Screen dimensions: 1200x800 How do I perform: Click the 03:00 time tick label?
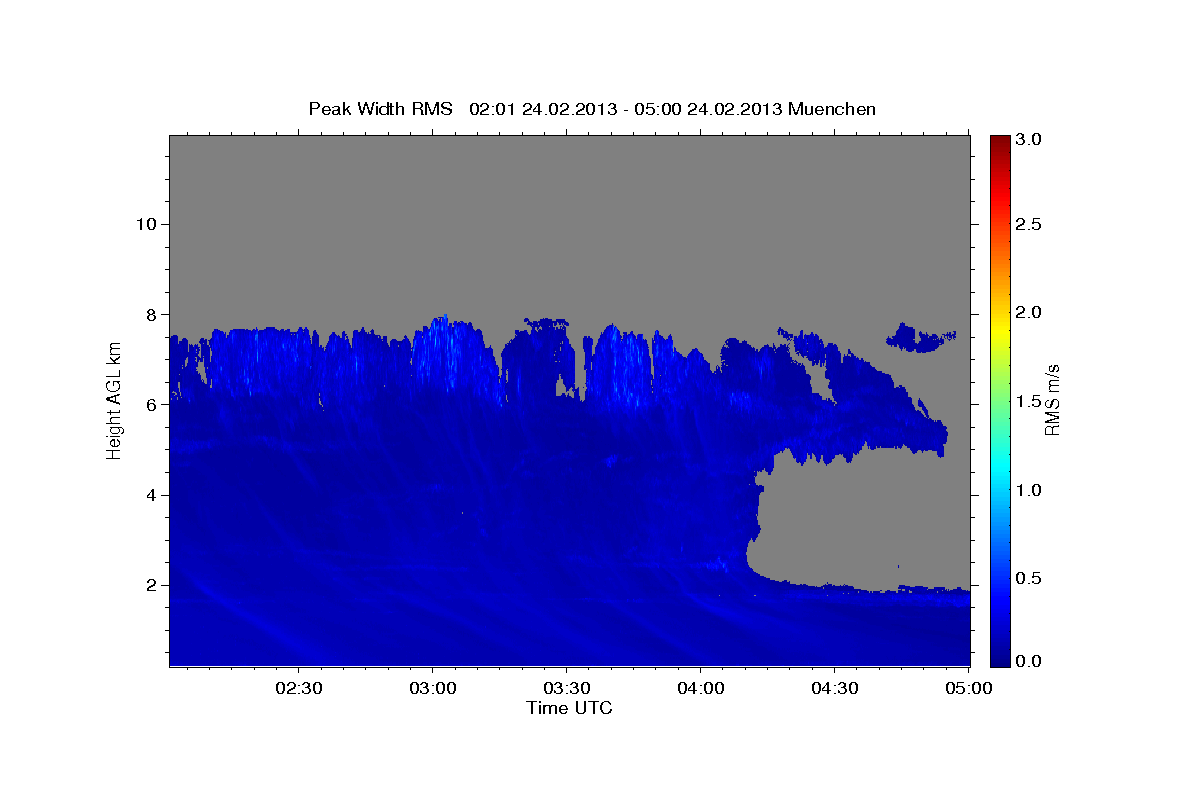pos(432,688)
